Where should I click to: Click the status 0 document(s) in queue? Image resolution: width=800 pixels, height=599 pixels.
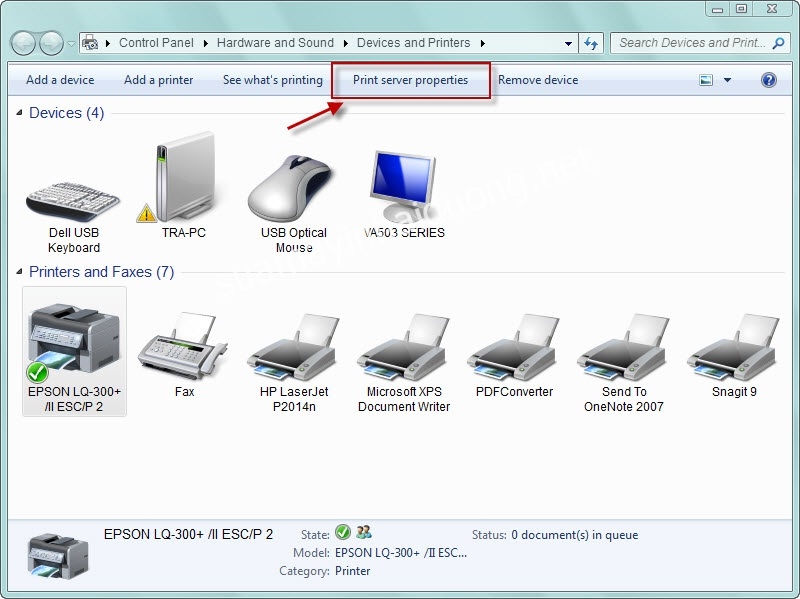click(574, 535)
